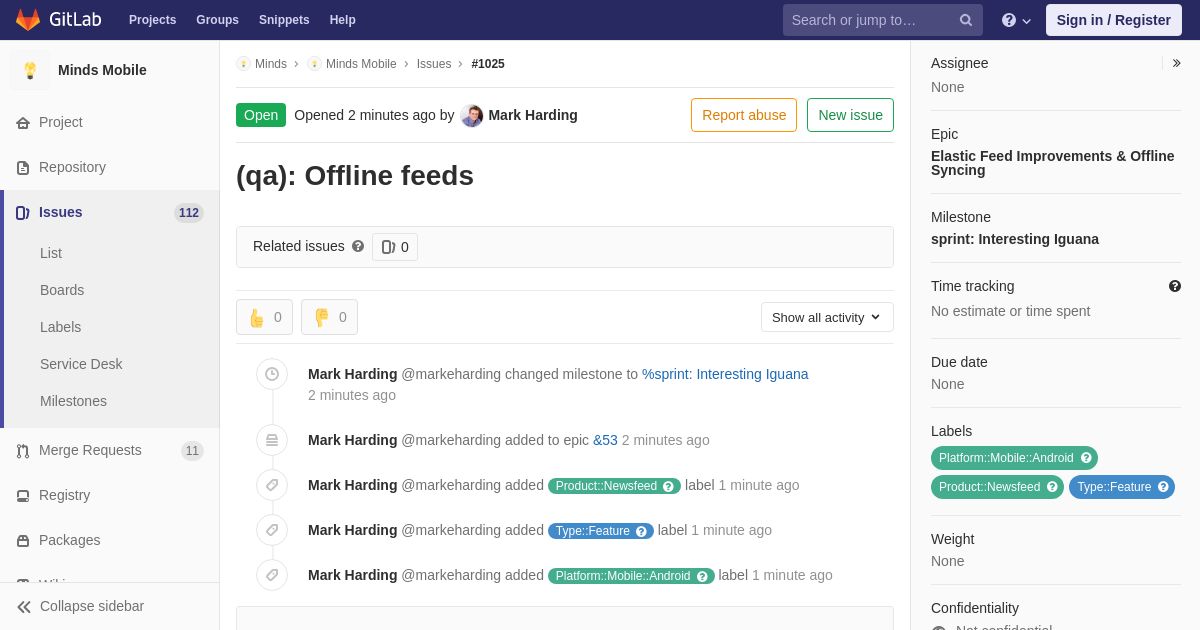Open issue Boards
Screen dimensions: 1200x630
click(x=62, y=290)
